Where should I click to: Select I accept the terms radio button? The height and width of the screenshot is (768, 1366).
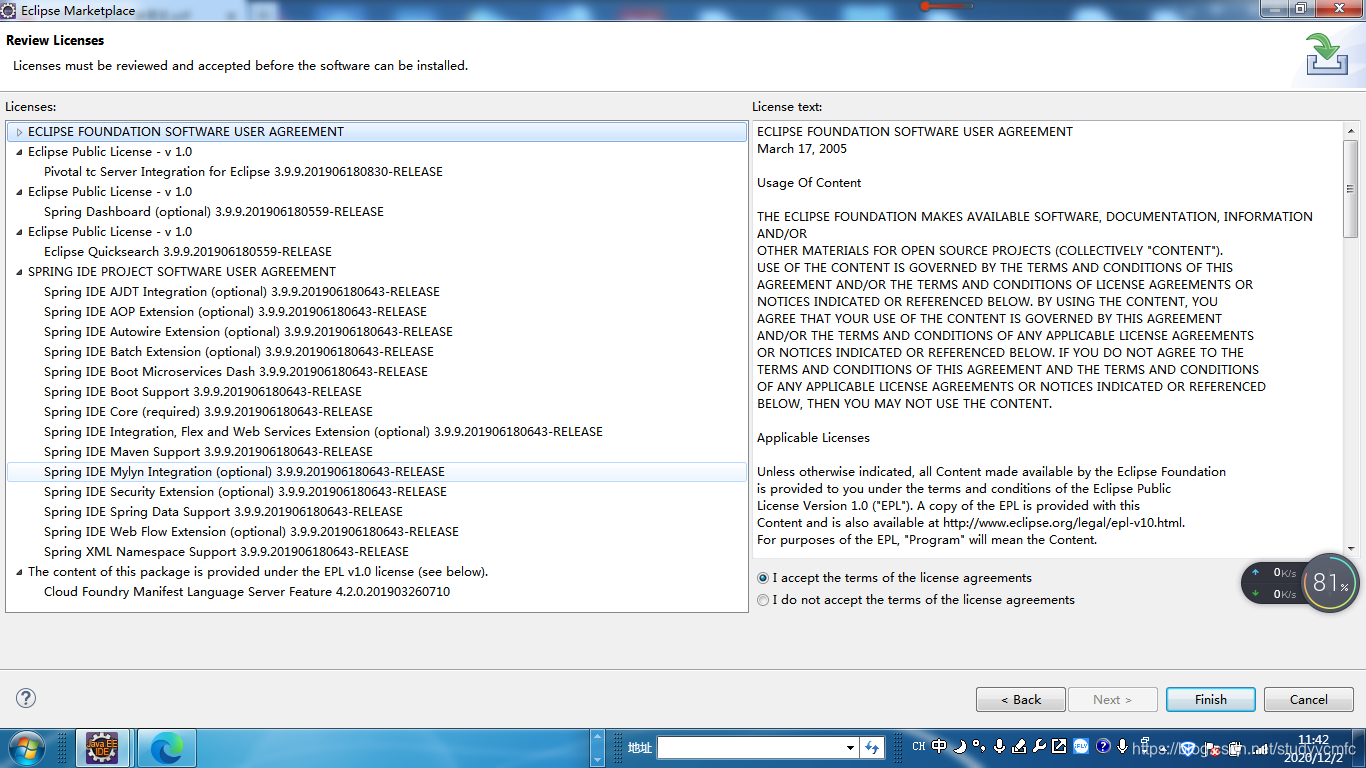click(764, 578)
